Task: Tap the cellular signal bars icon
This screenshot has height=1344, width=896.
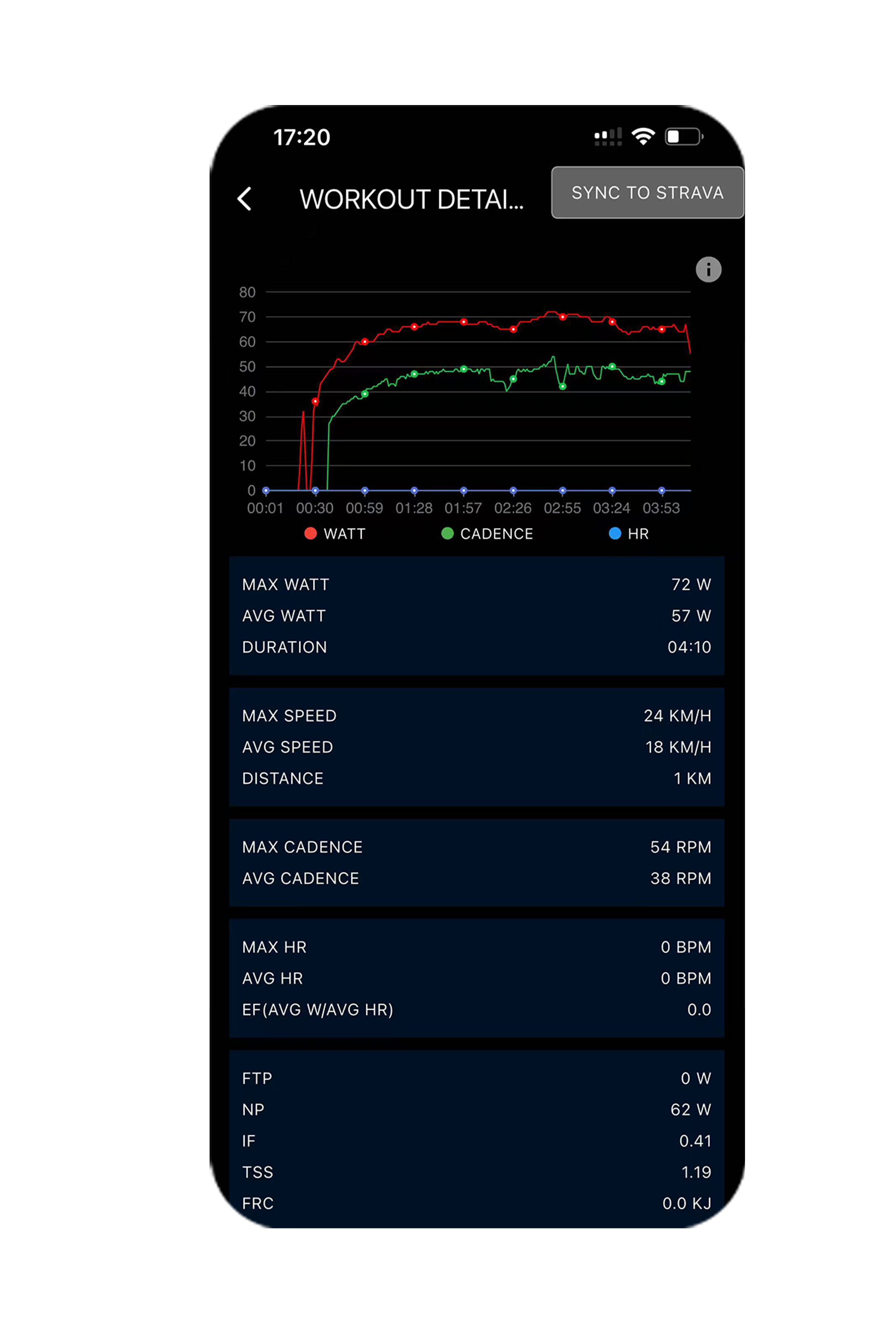Action: coord(607,137)
